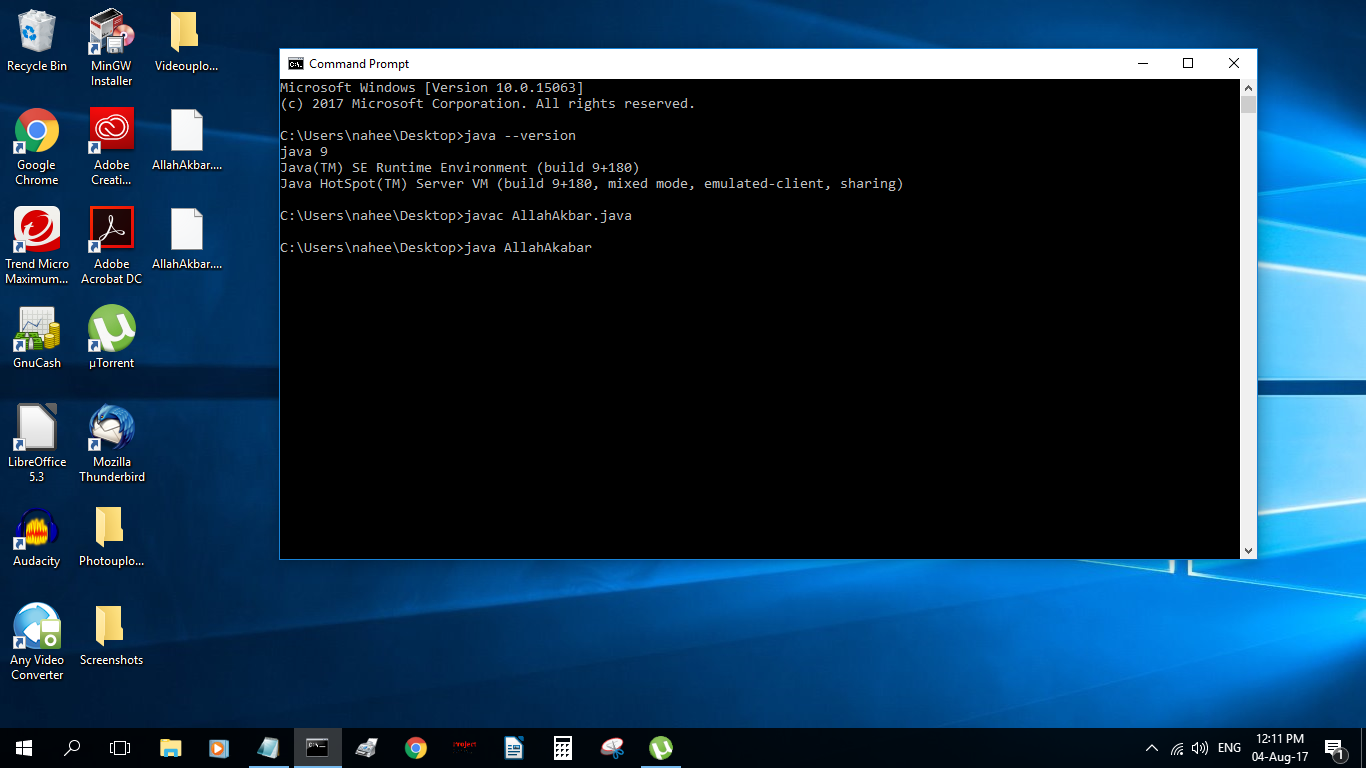
Task: Open Adobe Acrobat DC desktop shortcut
Action: [x=112, y=246]
